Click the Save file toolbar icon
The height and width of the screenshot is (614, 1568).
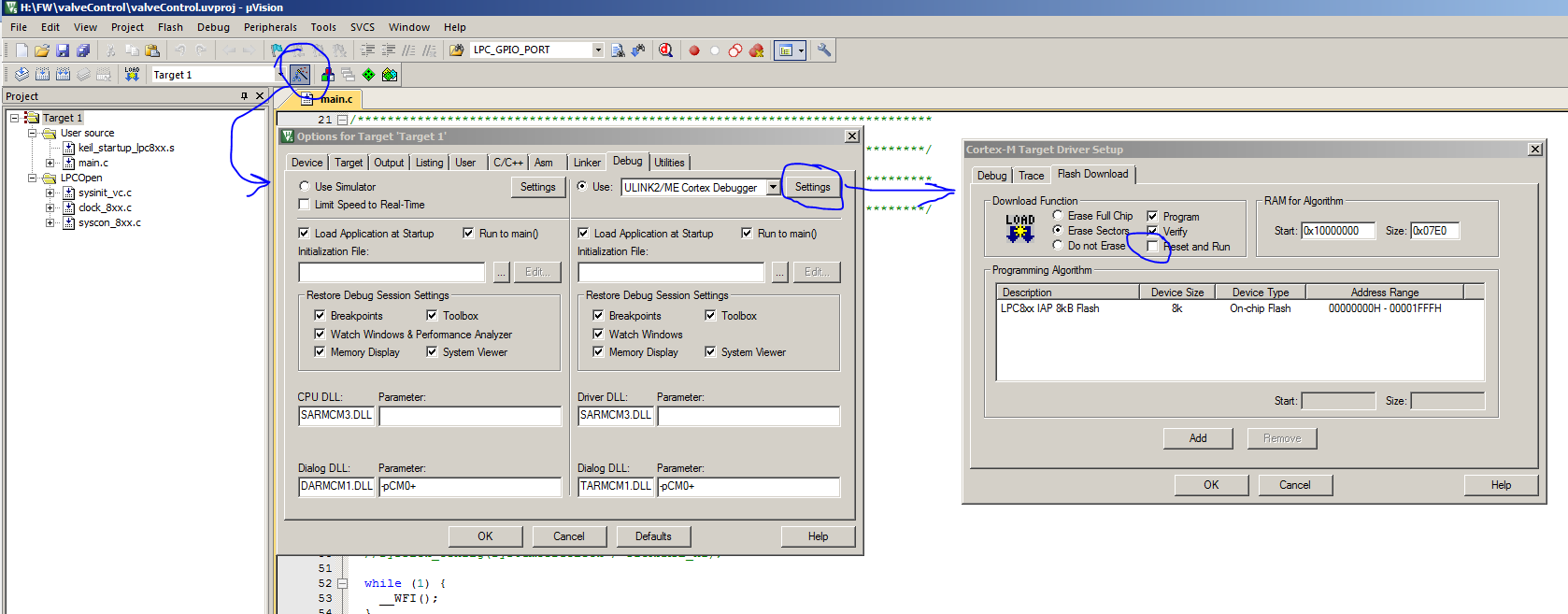point(63,50)
